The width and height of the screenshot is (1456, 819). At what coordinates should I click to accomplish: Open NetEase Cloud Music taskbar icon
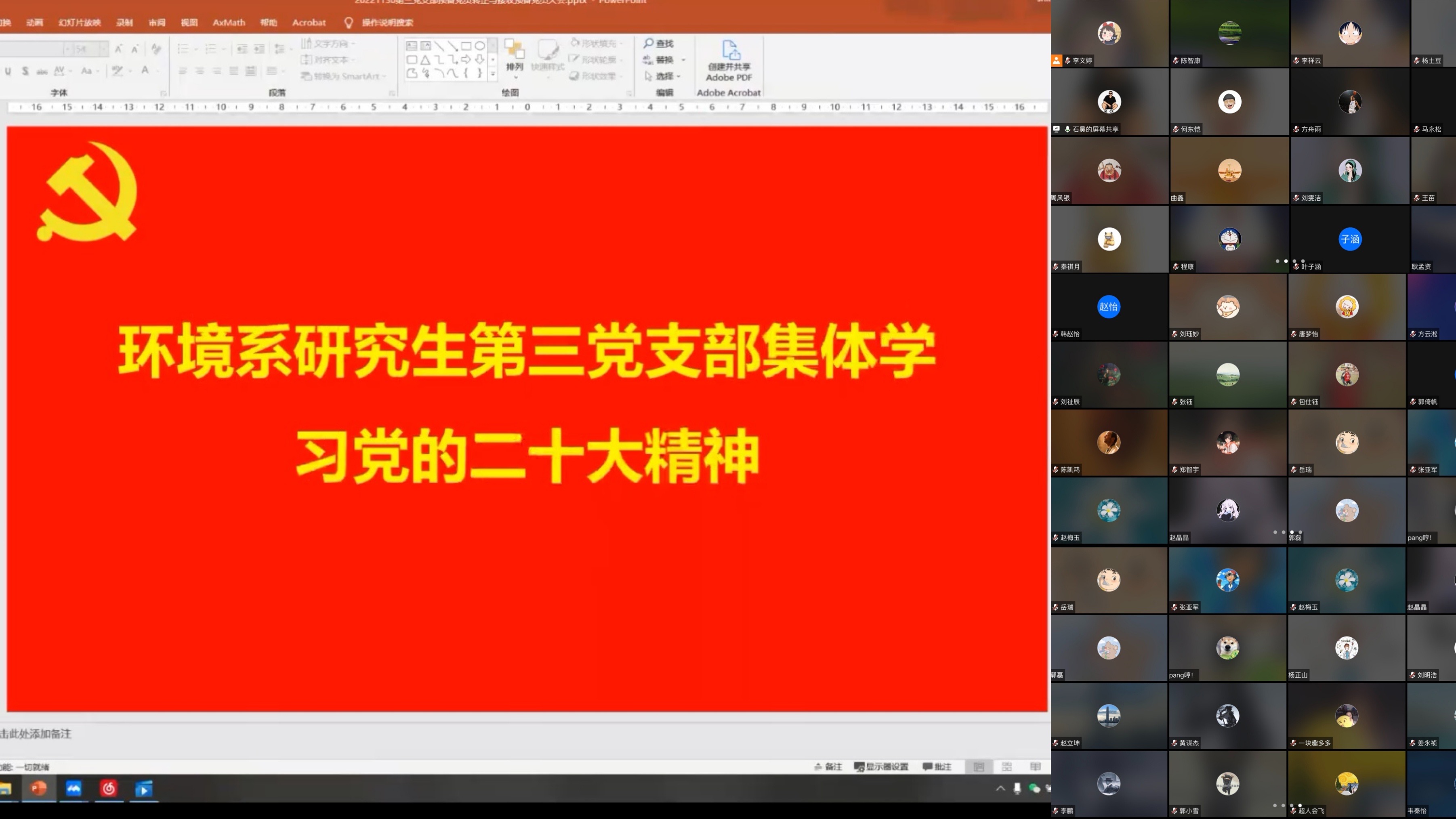point(109,788)
